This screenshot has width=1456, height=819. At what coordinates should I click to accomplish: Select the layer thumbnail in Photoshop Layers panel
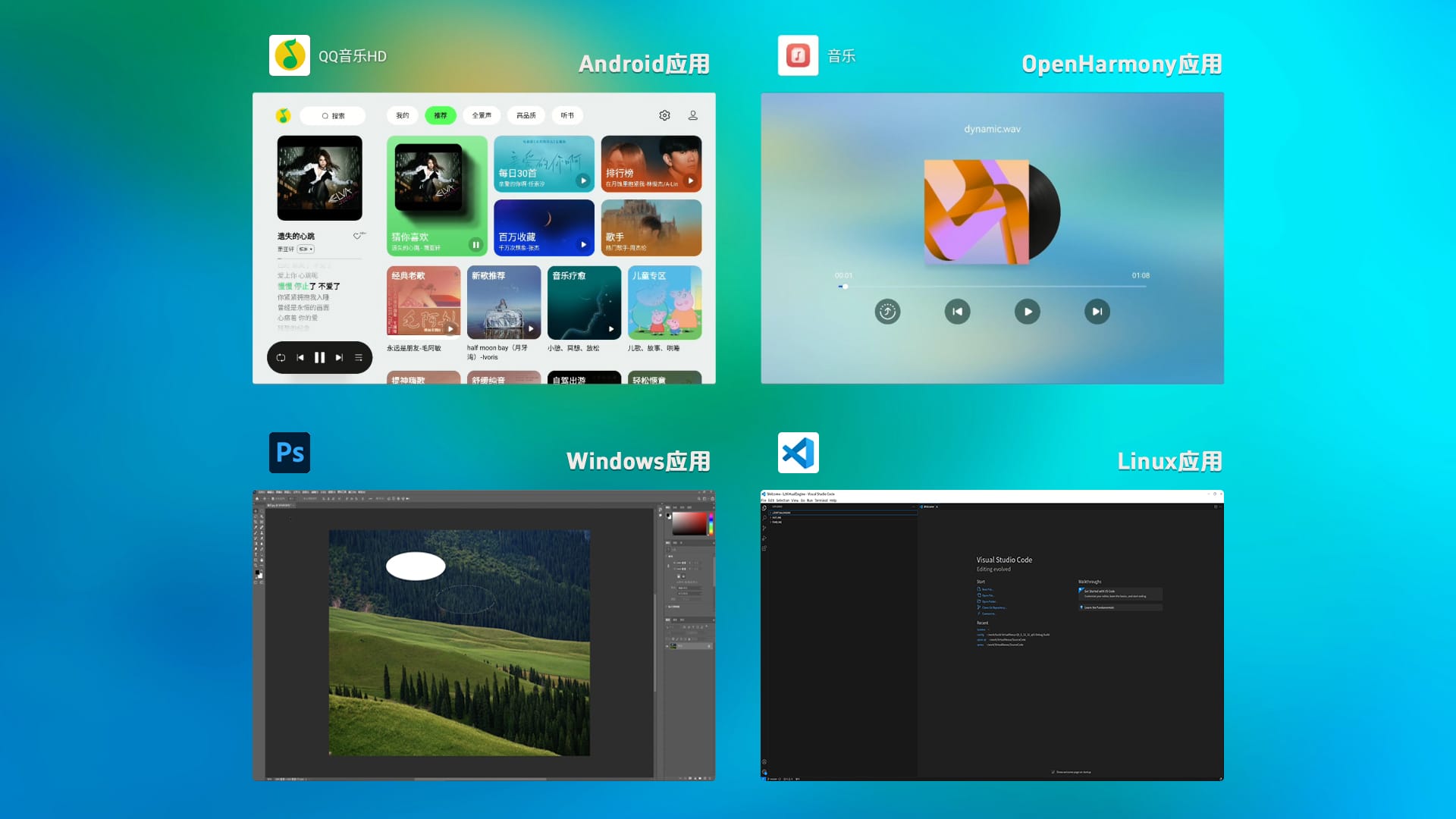pos(673,646)
